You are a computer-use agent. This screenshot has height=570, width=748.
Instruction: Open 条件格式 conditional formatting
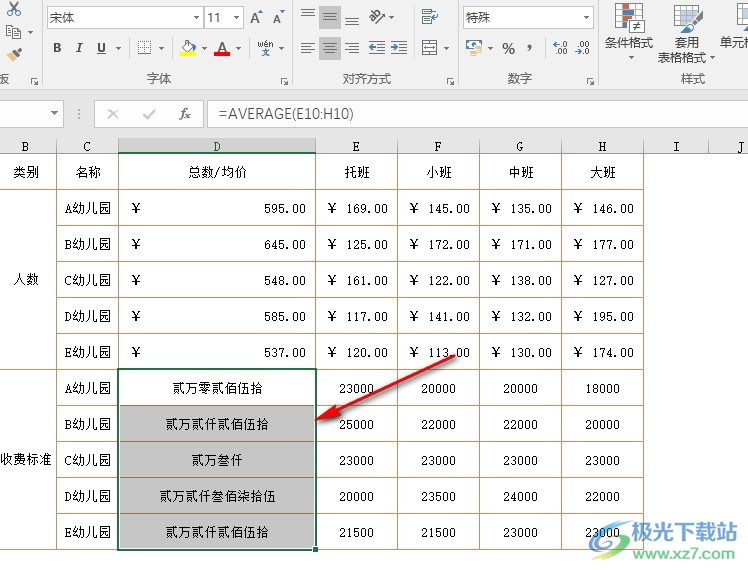click(x=629, y=31)
